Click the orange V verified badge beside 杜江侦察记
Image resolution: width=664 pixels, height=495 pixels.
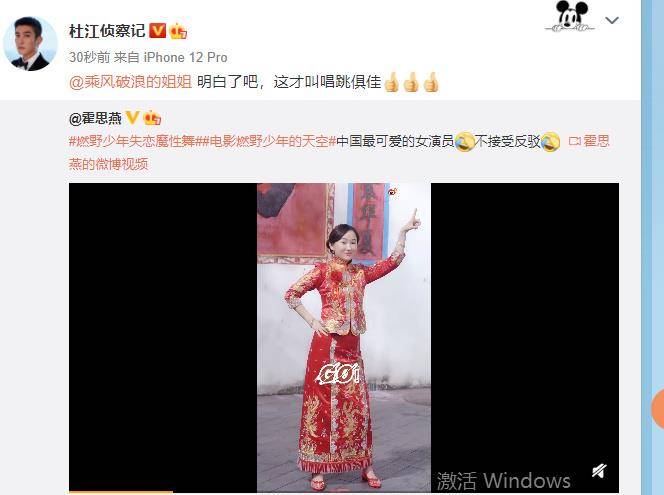point(158,30)
